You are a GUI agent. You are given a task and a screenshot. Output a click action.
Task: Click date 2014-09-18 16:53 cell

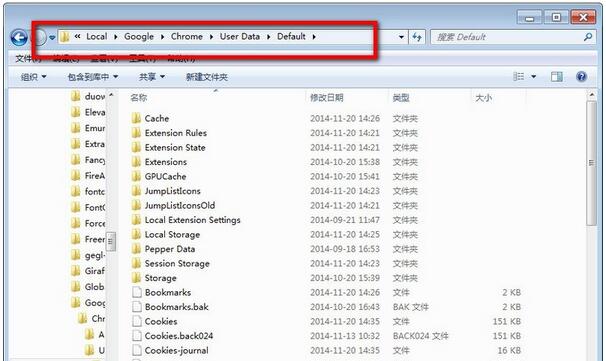tap(345, 249)
